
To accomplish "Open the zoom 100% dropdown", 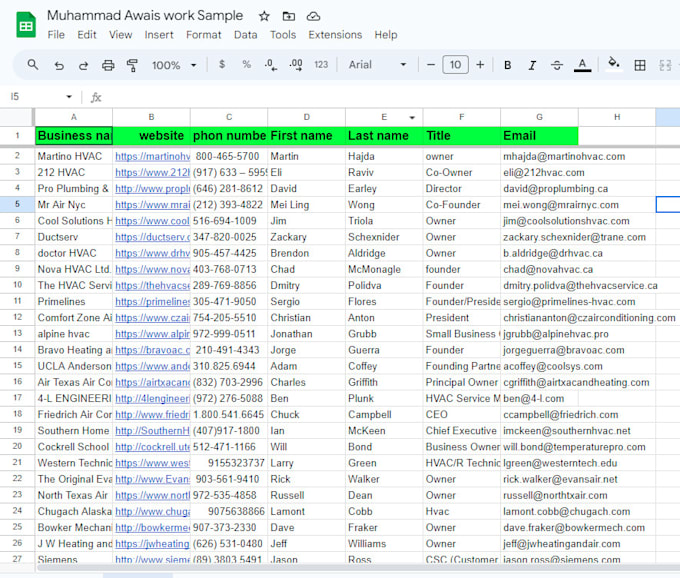I will coord(174,65).
